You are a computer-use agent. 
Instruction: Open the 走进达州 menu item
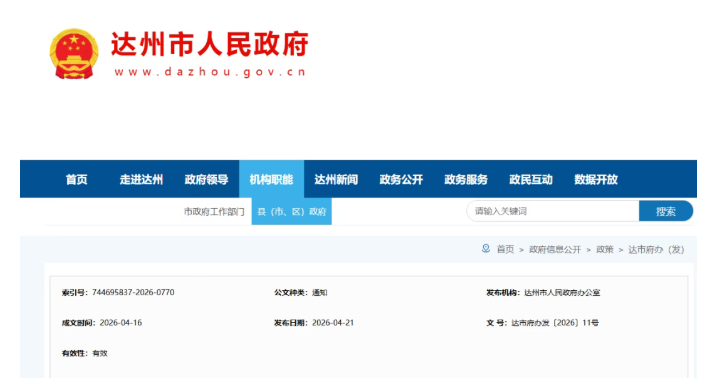point(141,179)
